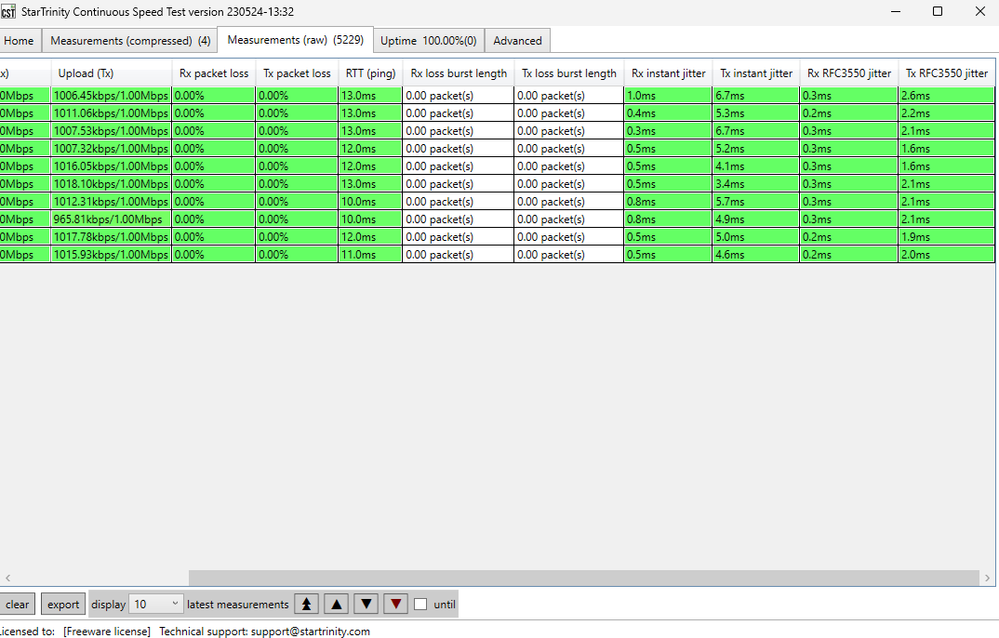Click the Rx loss burst length header
Image resolution: width=999 pixels, height=638 pixels.
tap(459, 73)
